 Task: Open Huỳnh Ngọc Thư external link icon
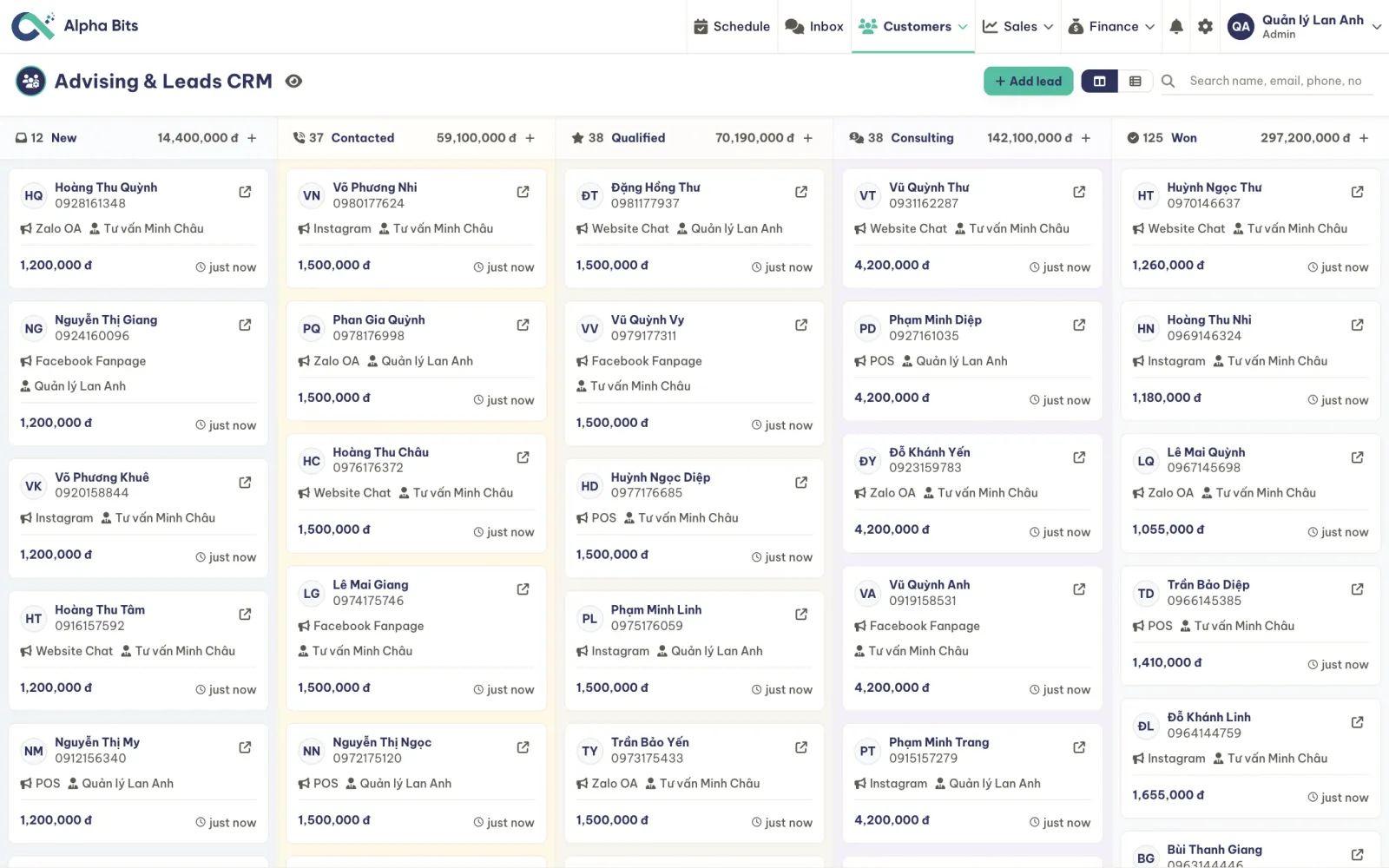1357,192
